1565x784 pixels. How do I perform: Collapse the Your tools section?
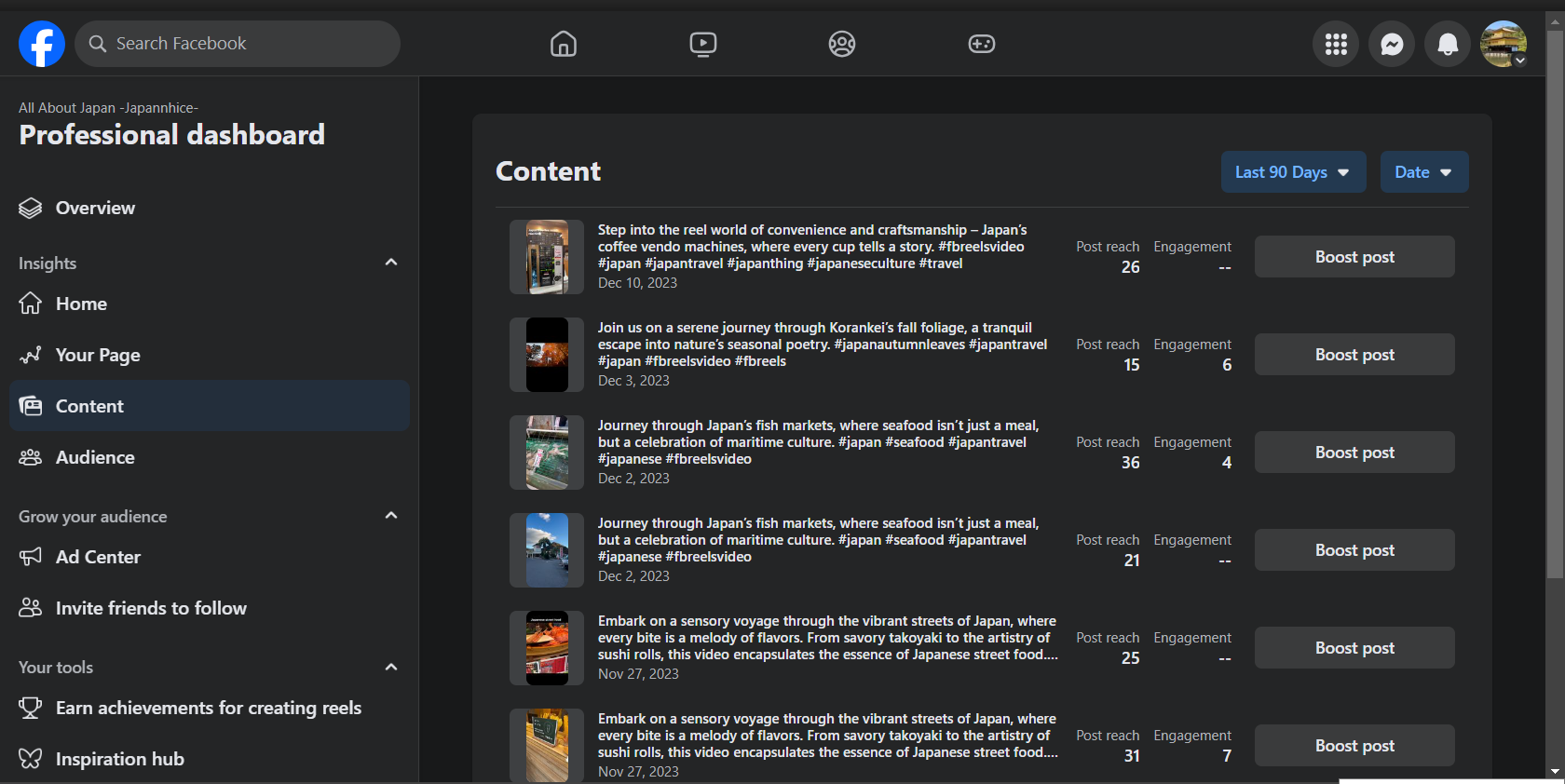click(391, 667)
